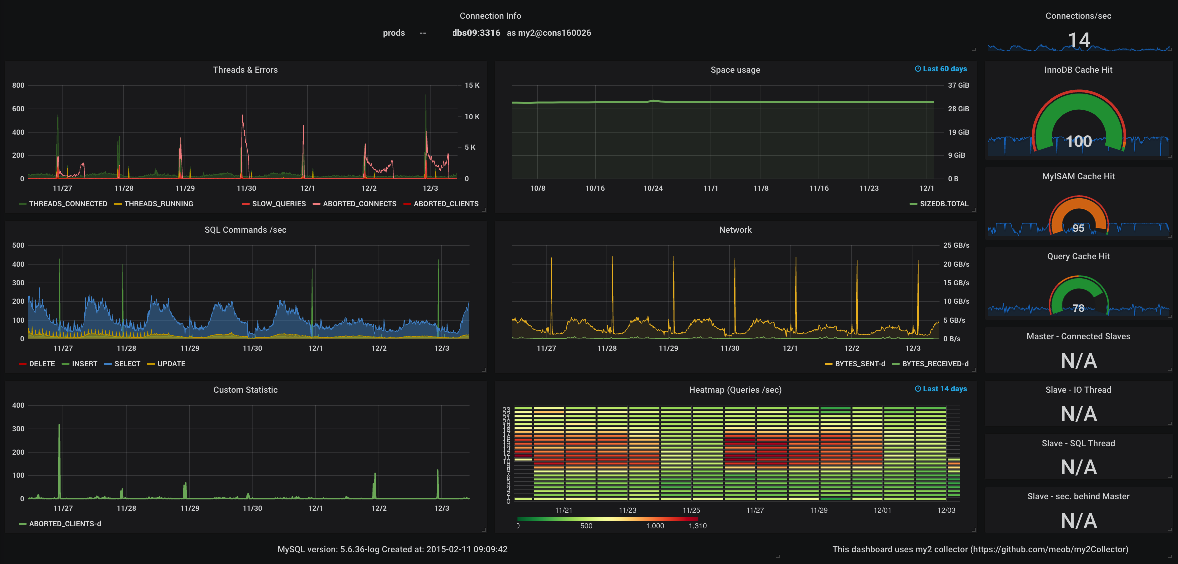This screenshot has width=1178, height=564.
Task: Click the dbs09:3316 host text
Action: point(476,33)
